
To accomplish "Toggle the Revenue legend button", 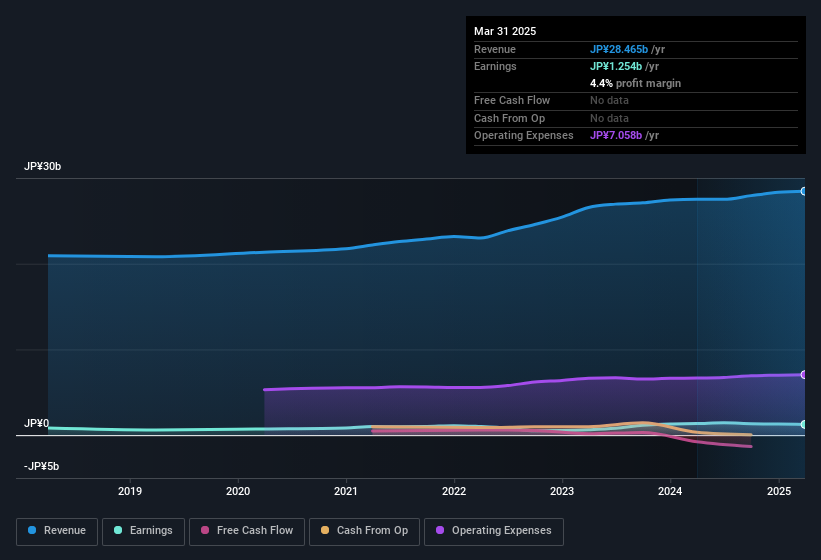I will click(57, 531).
